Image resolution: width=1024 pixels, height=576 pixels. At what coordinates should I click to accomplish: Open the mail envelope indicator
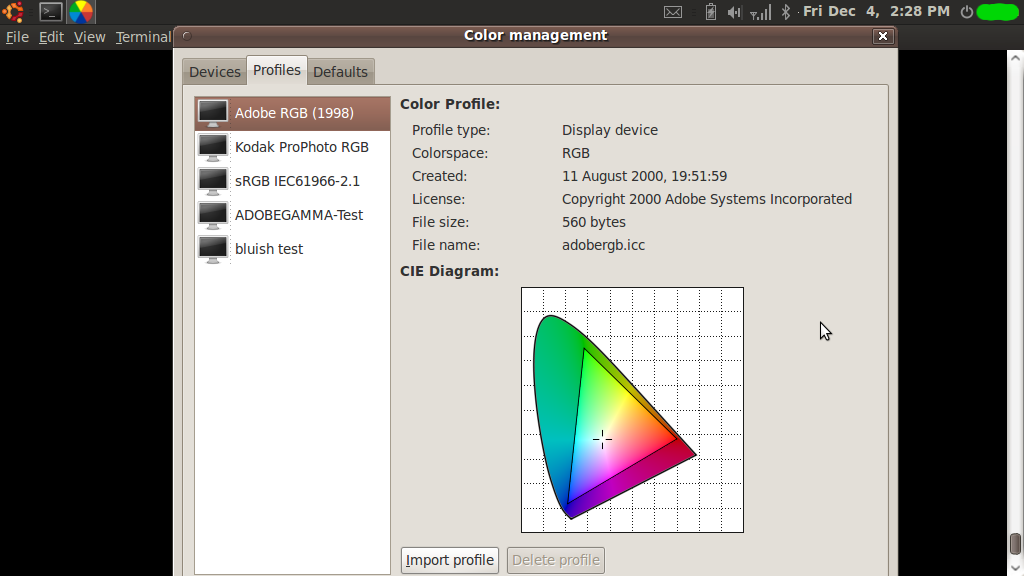coord(673,12)
